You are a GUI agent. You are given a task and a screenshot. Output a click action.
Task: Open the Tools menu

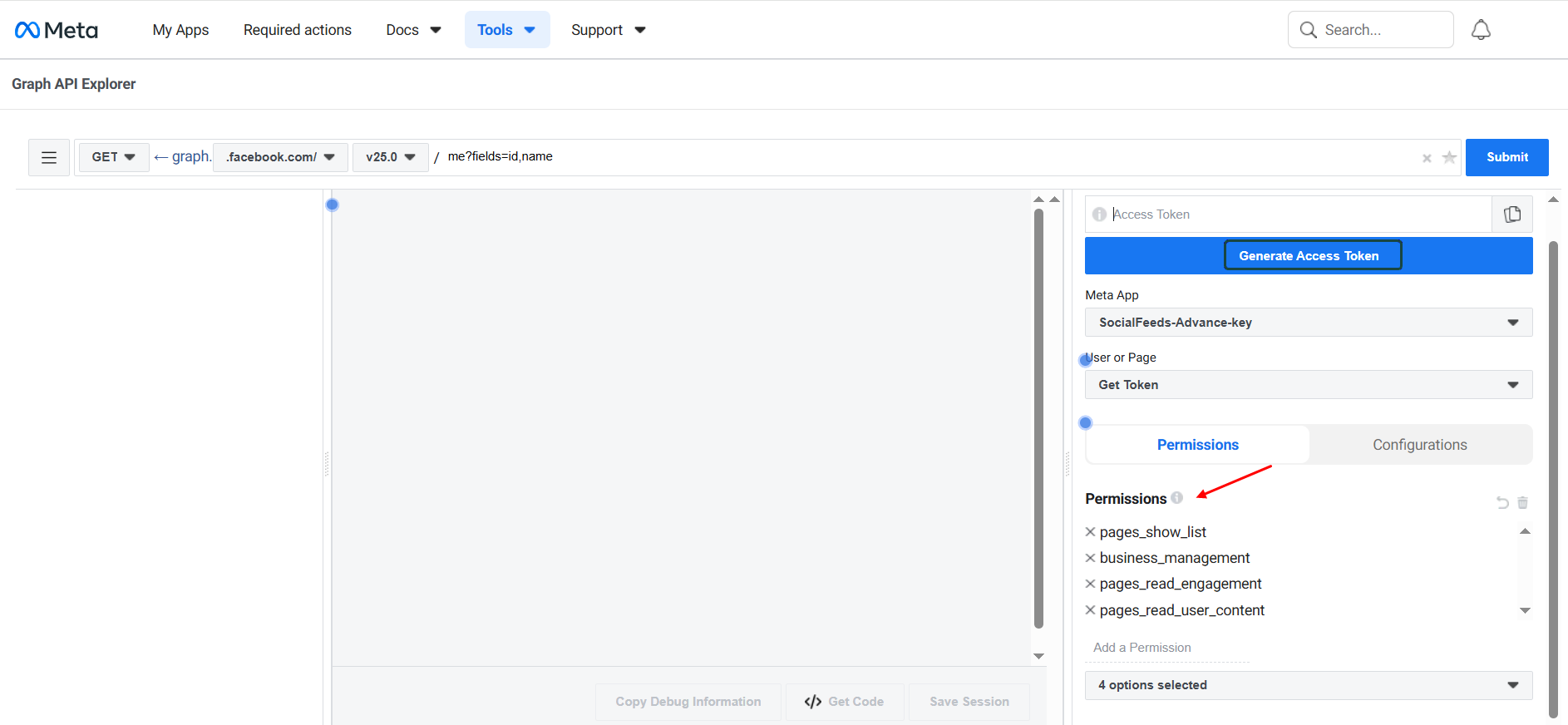tap(506, 30)
